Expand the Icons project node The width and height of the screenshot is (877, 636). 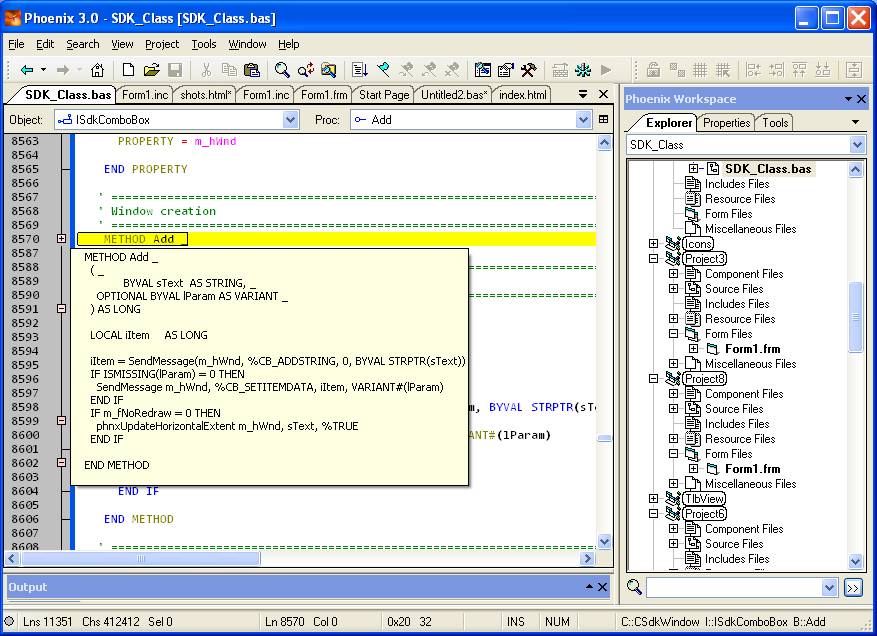point(653,243)
